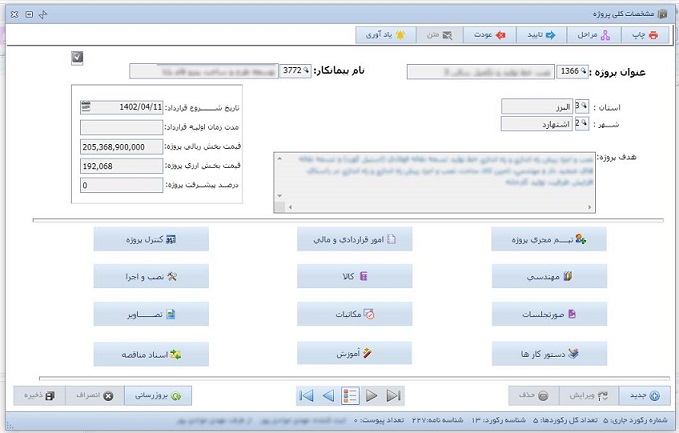Open مهندسی (engineering) button
The image size is (679, 433).
point(549,276)
